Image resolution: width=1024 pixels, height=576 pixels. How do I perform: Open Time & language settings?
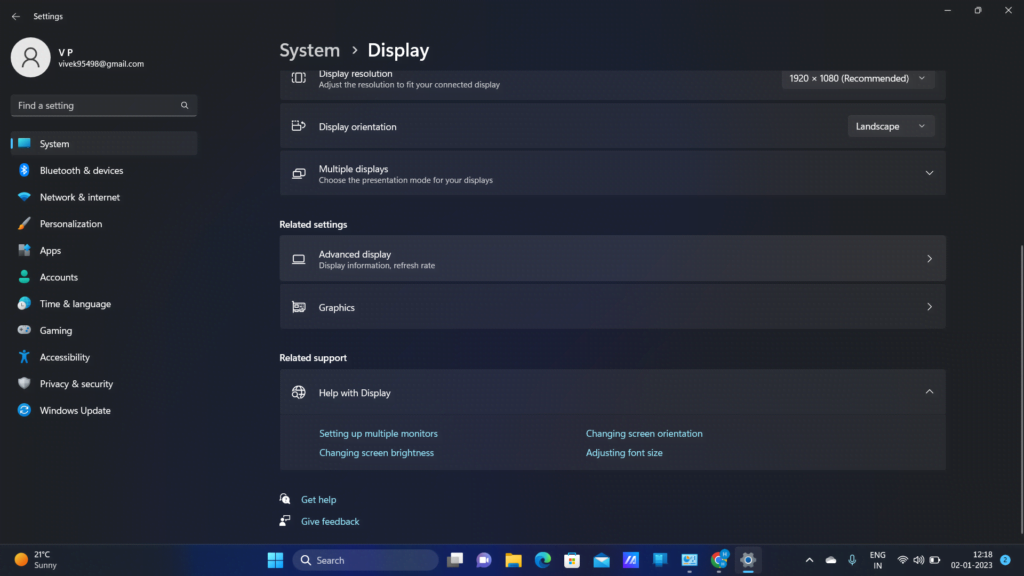click(104, 304)
